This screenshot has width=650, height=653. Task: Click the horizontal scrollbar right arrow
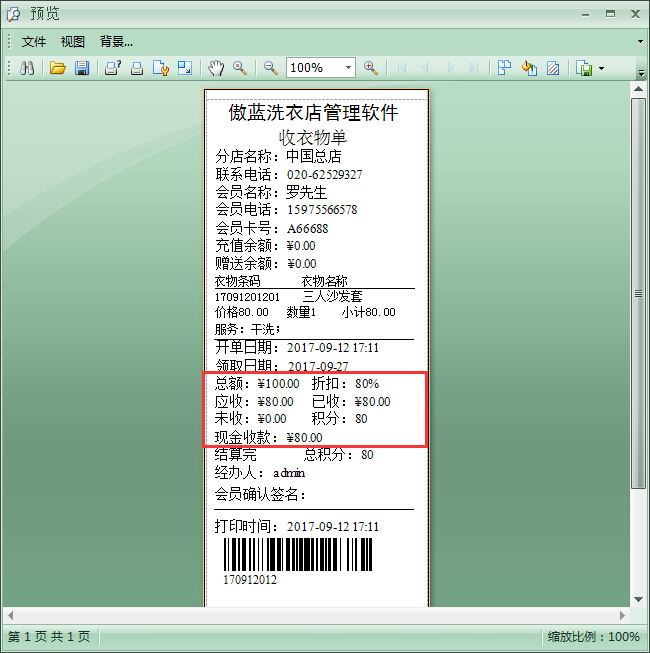point(623,615)
